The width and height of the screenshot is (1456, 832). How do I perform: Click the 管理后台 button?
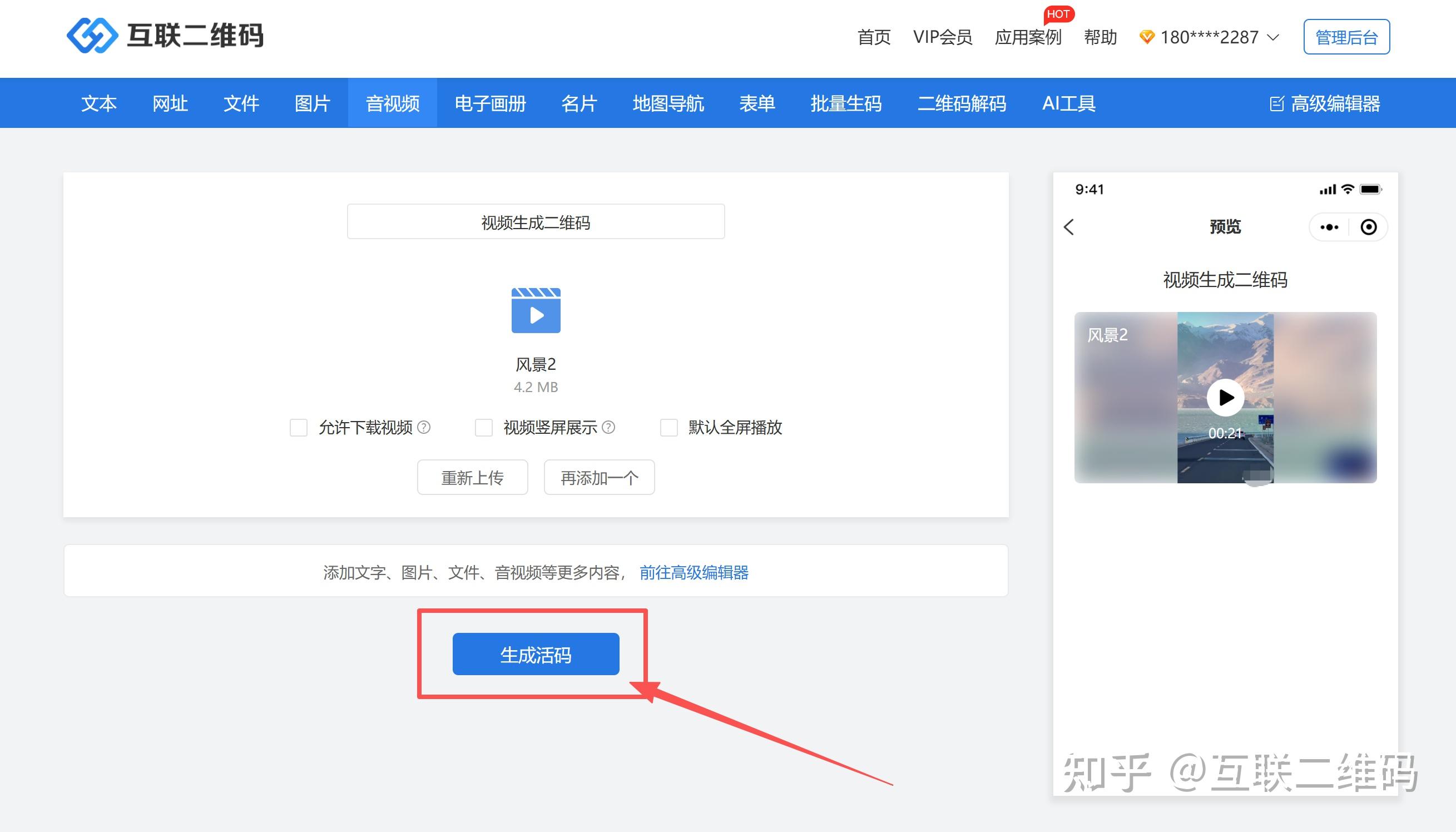tap(1346, 37)
